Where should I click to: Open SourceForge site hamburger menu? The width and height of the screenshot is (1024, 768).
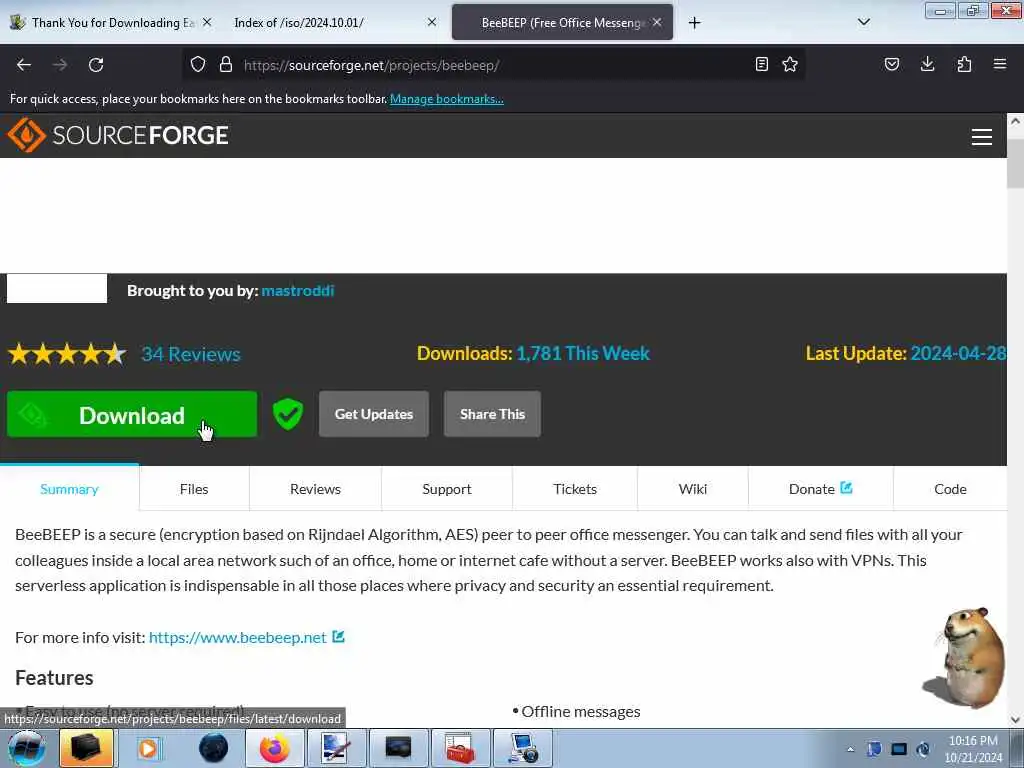point(982,136)
